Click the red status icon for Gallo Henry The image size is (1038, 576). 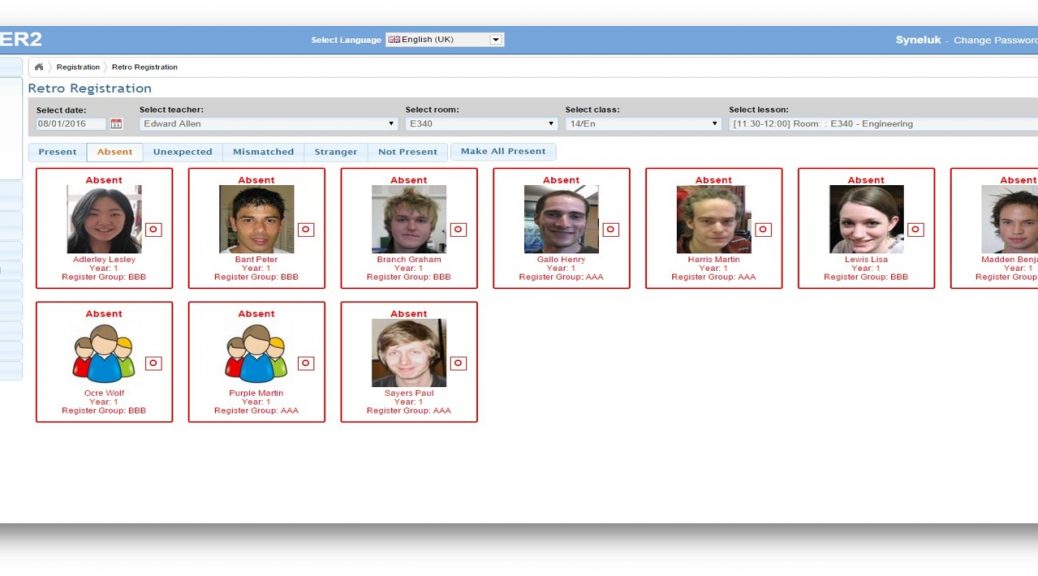pos(610,229)
